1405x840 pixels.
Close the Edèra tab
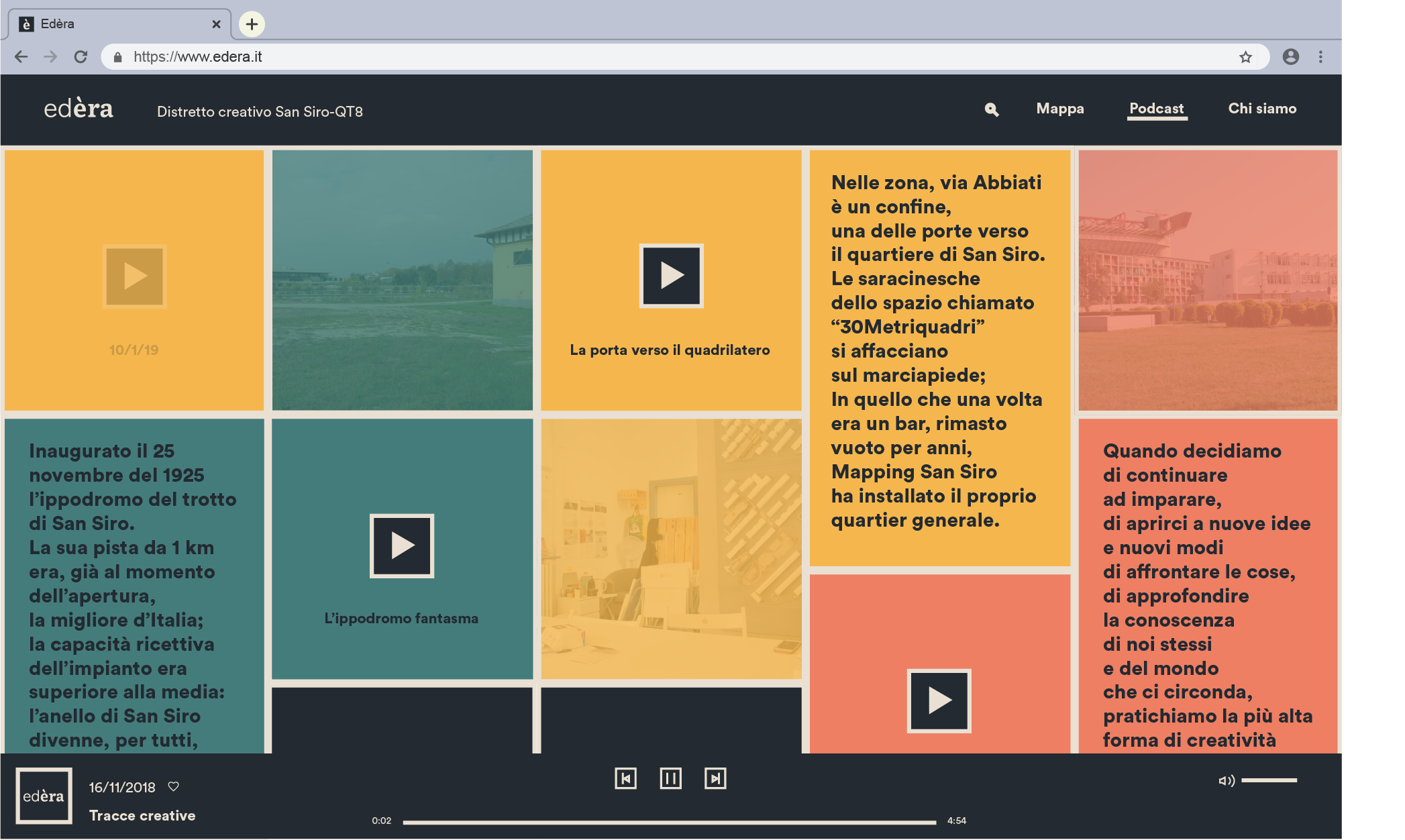[216, 24]
